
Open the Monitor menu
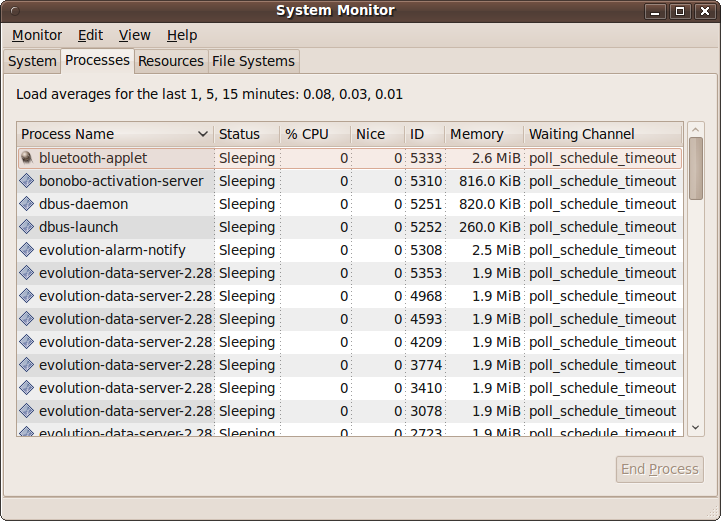pos(37,35)
